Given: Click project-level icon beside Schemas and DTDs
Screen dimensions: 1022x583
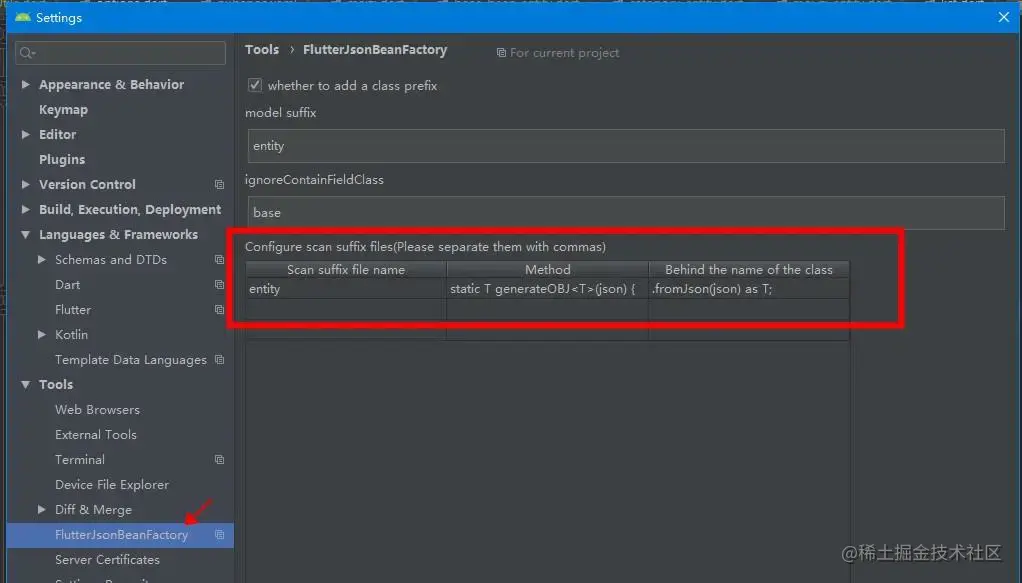Looking at the screenshot, I should (x=220, y=260).
